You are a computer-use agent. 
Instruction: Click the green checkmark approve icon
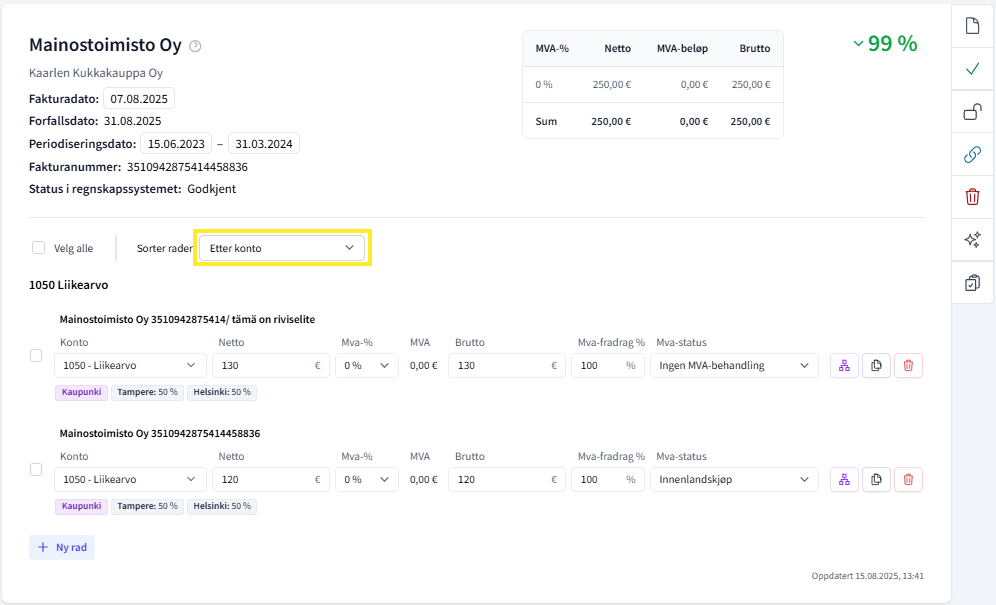click(971, 69)
